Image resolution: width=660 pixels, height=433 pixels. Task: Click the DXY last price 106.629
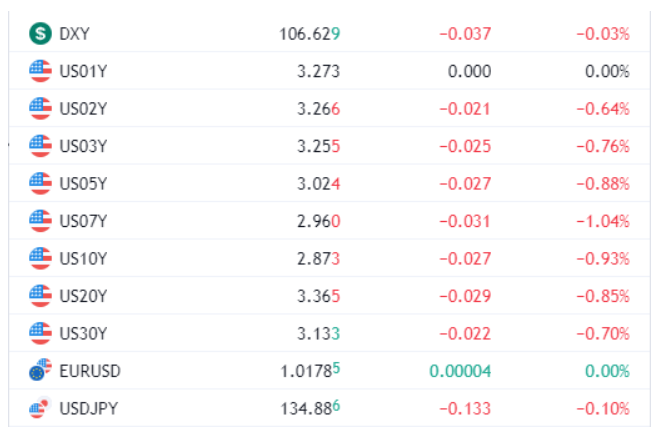pyautogui.click(x=310, y=34)
